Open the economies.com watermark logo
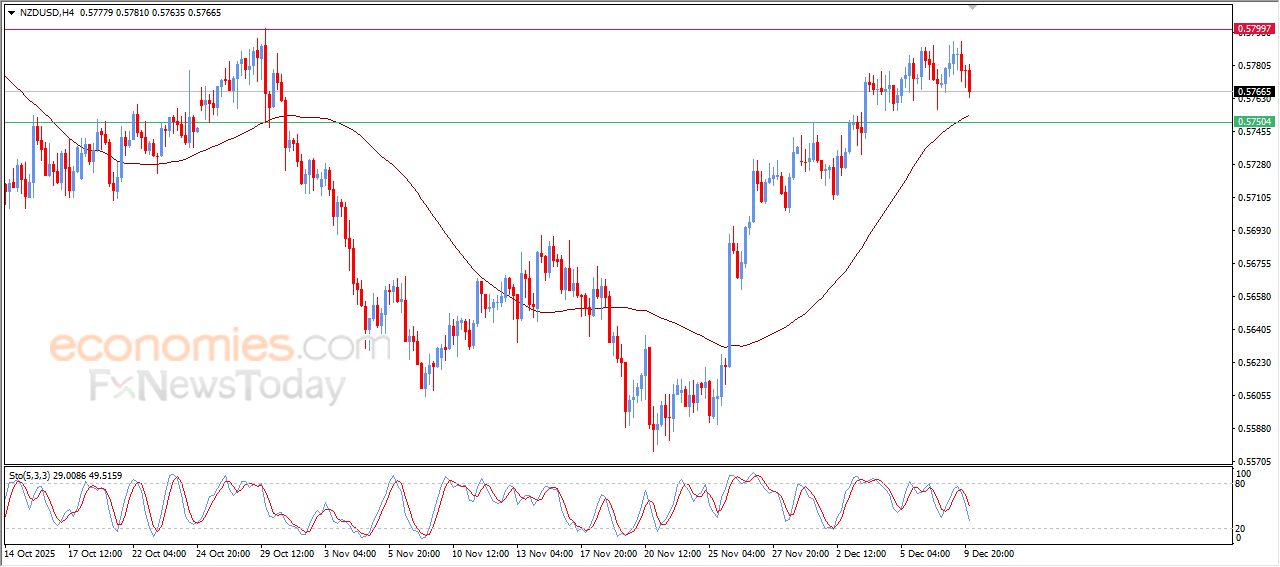1280x567 pixels. [x=206, y=347]
